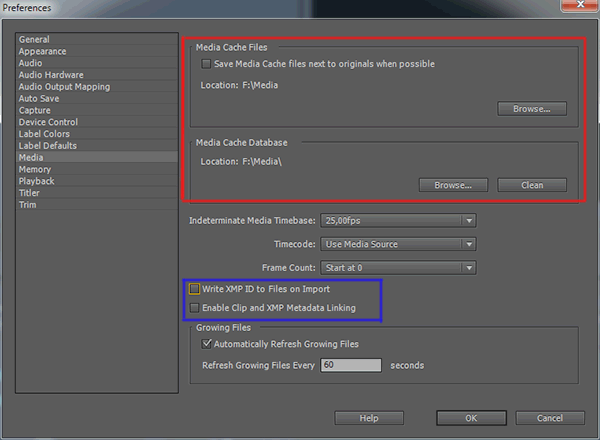The width and height of the screenshot is (600, 440).
Task: Open the Indeterminate Media Timebase dropdown
Action: coord(398,220)
